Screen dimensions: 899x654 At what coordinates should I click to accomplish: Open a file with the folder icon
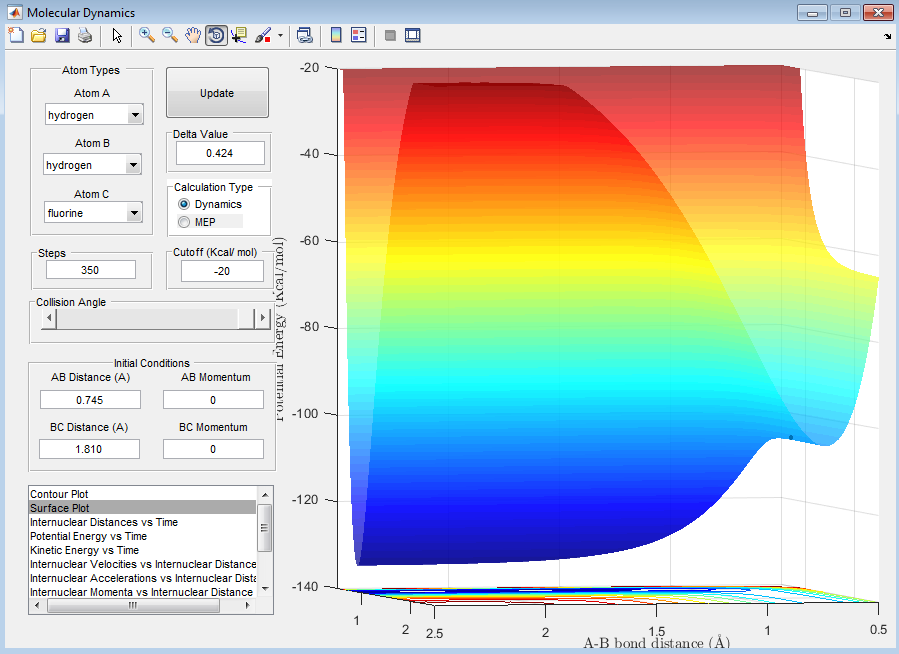pyautogui.click(x=39, y=36)
